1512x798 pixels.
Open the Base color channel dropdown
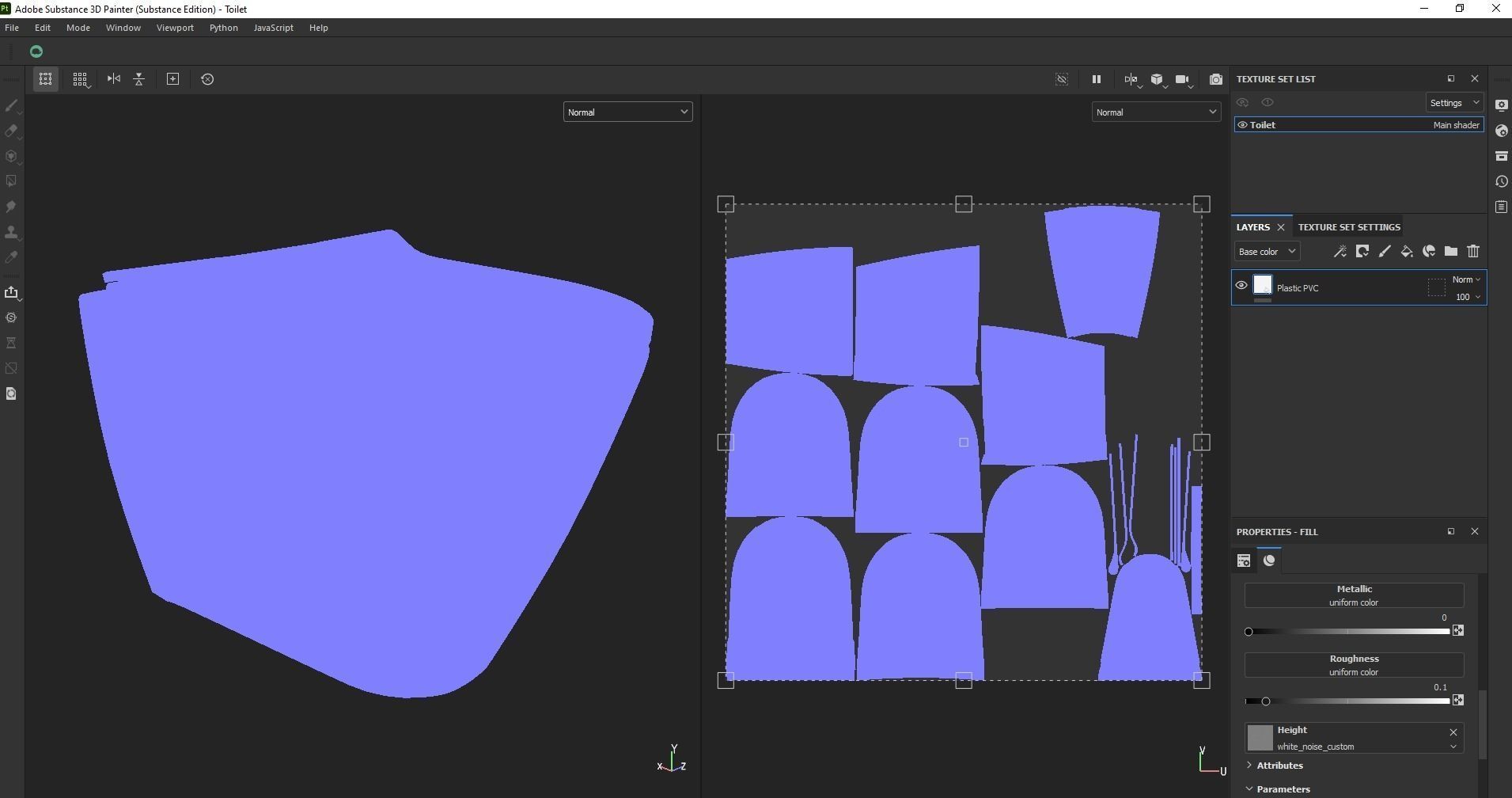(1267, 252)
